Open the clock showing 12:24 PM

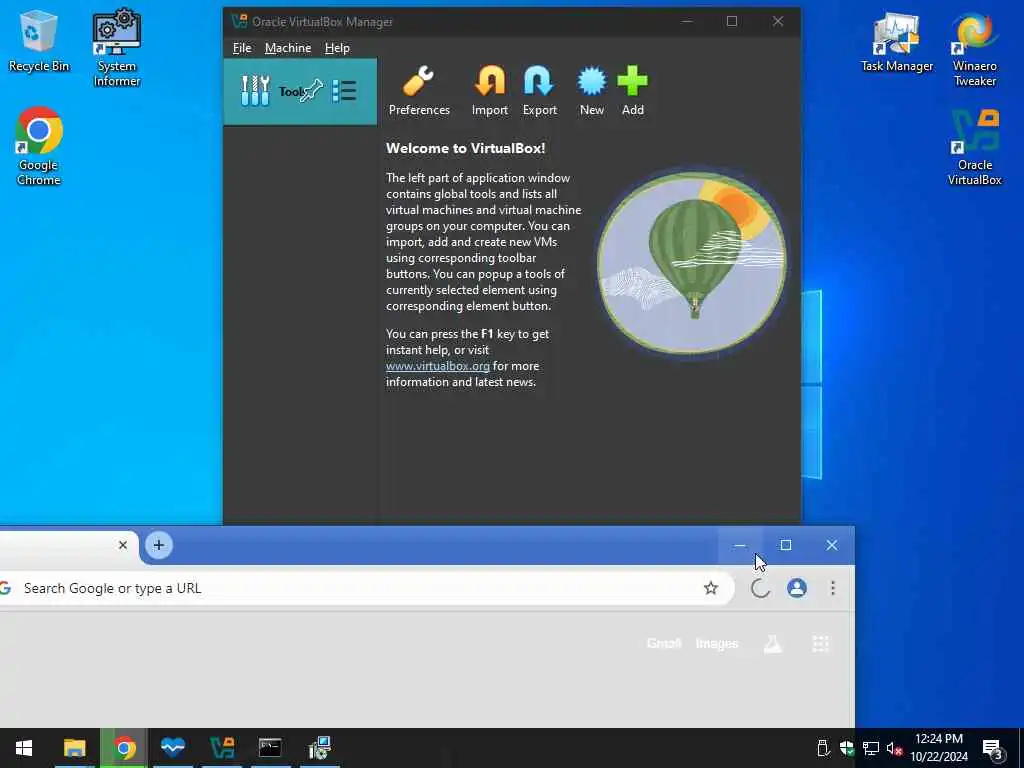pos(938,748)
